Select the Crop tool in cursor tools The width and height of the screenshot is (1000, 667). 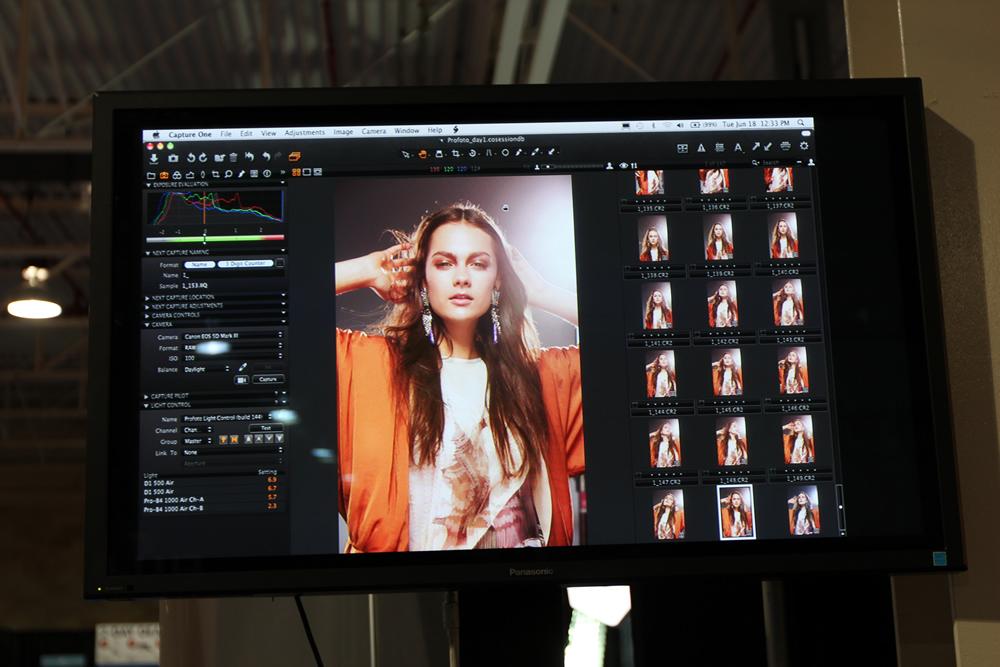(x=455, y=154)
